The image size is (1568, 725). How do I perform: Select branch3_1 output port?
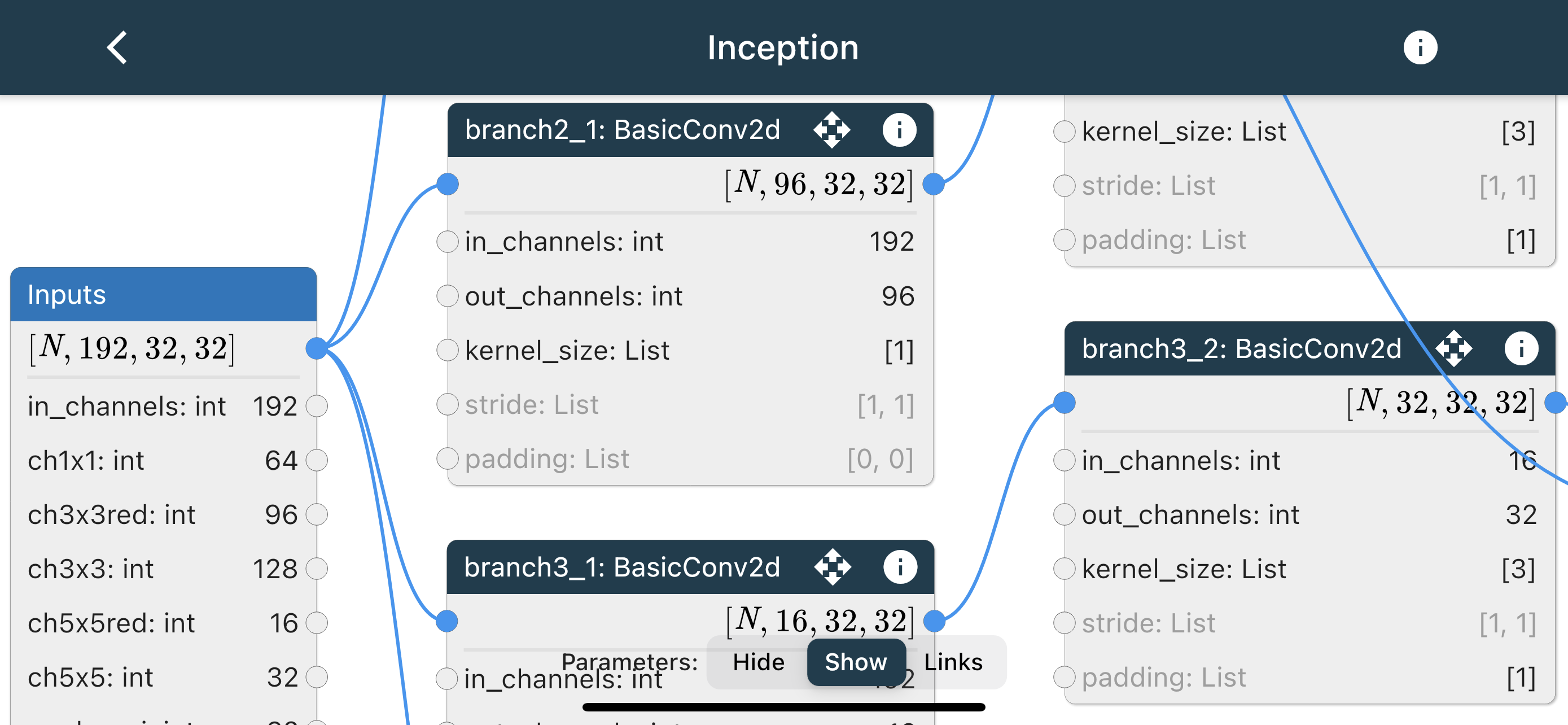click(934, 621)
